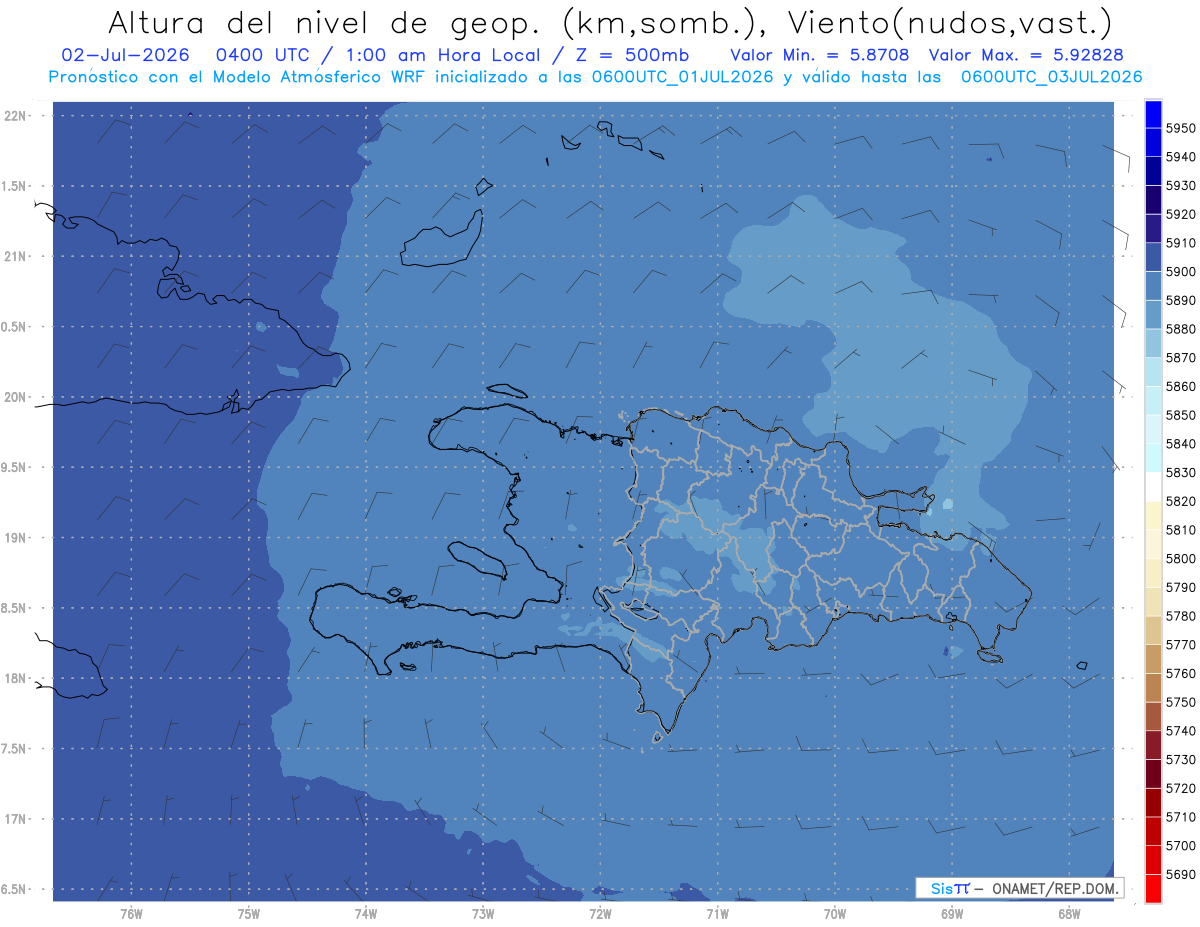This screenshot has width=1200, height=927.
Task: Click the 'Valor Min. = 5.8708' text
Action: [x=819, y=55]
